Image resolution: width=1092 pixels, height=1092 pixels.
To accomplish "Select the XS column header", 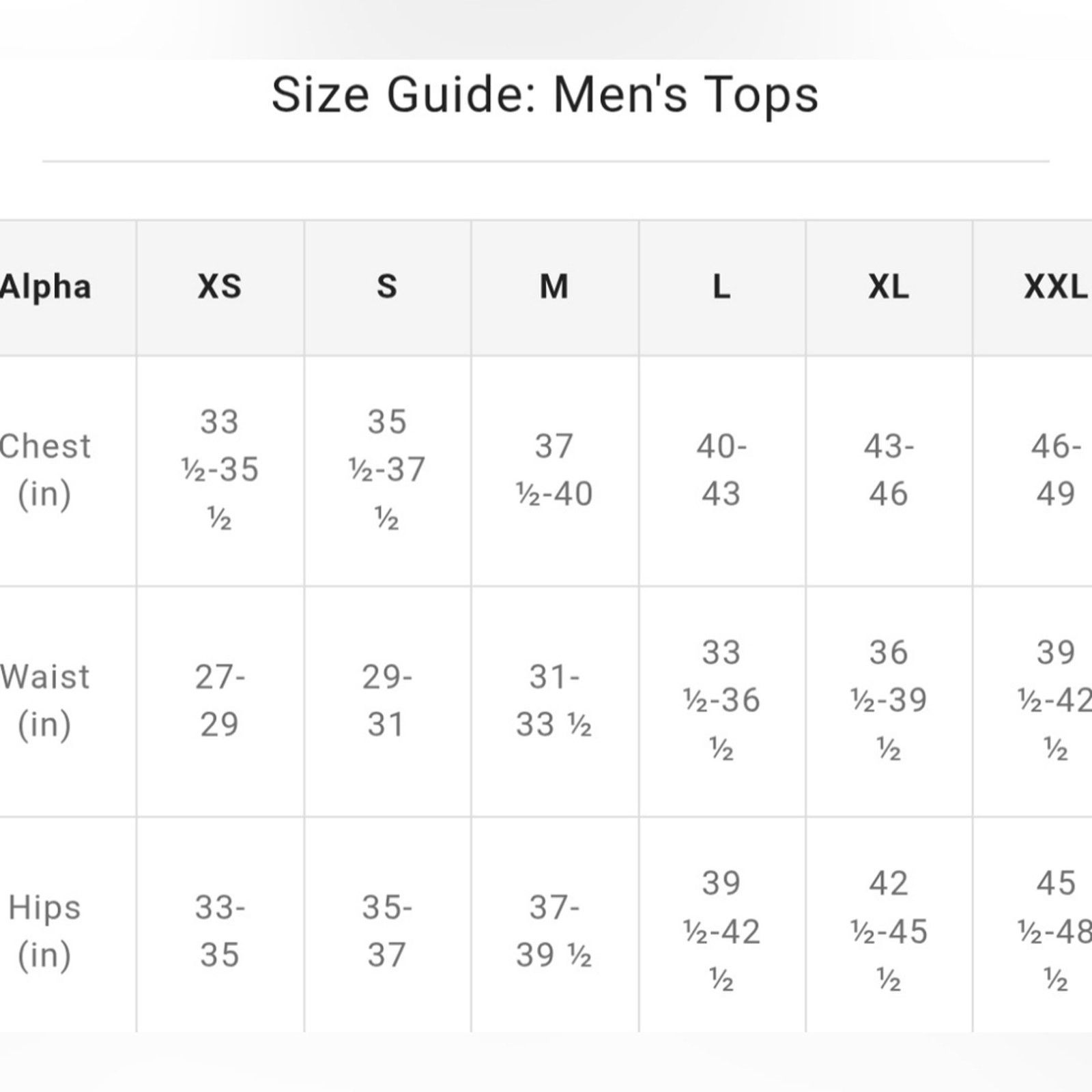I will [x=220, y=287].
